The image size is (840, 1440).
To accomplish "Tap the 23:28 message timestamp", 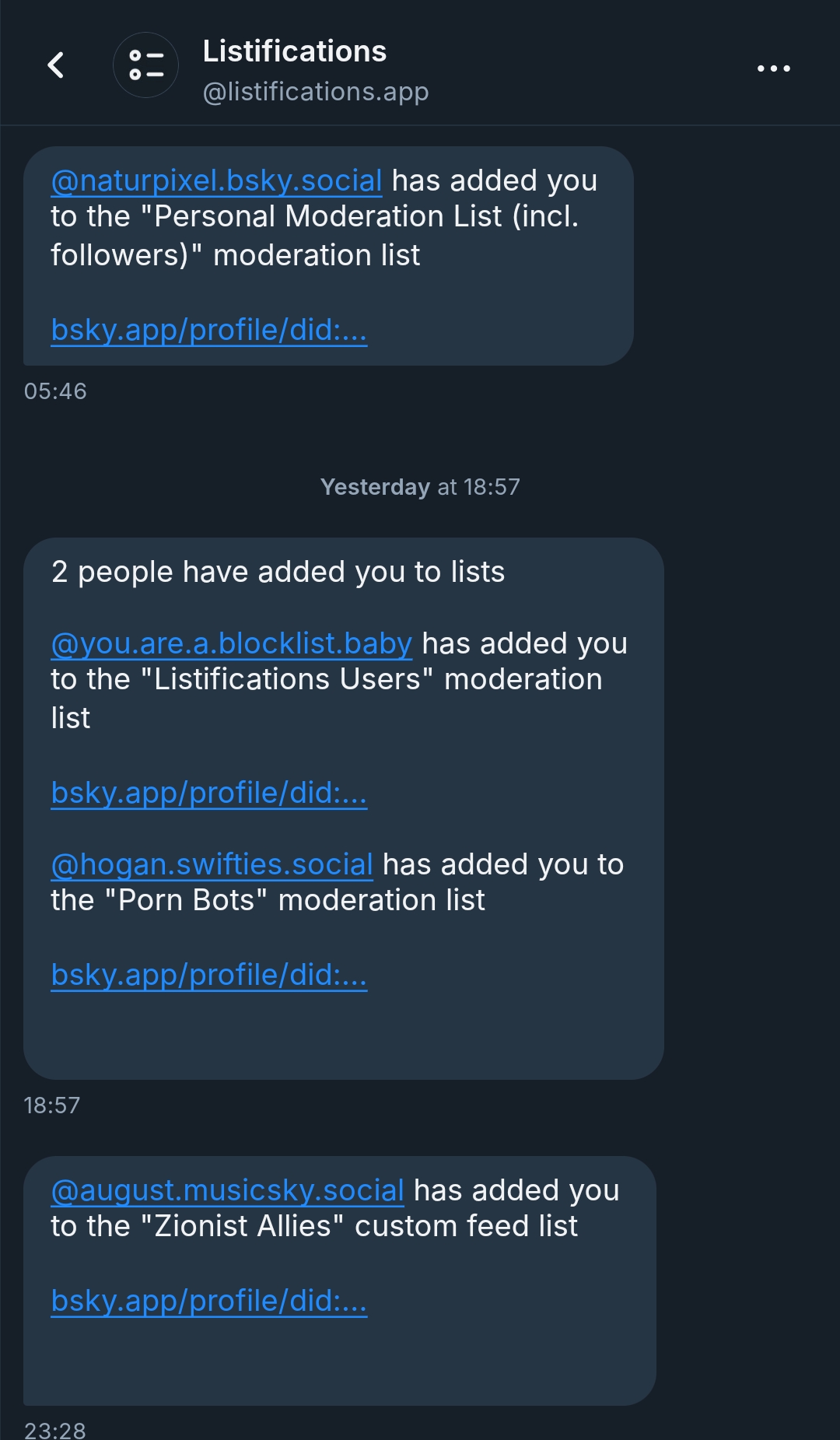I will [x=55, y=1430].
